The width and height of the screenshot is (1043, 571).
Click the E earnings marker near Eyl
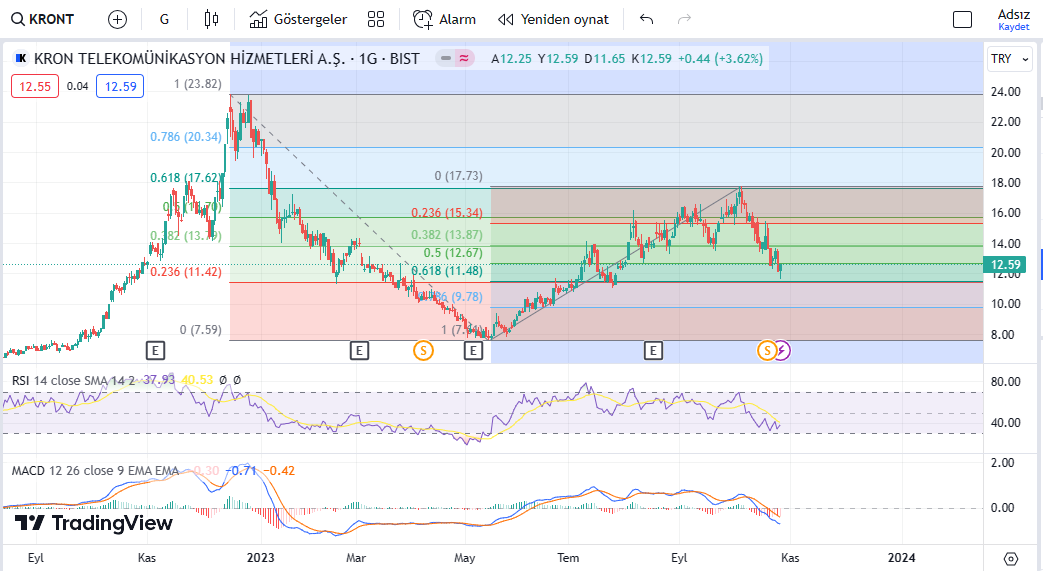click(x=653, y=350)
